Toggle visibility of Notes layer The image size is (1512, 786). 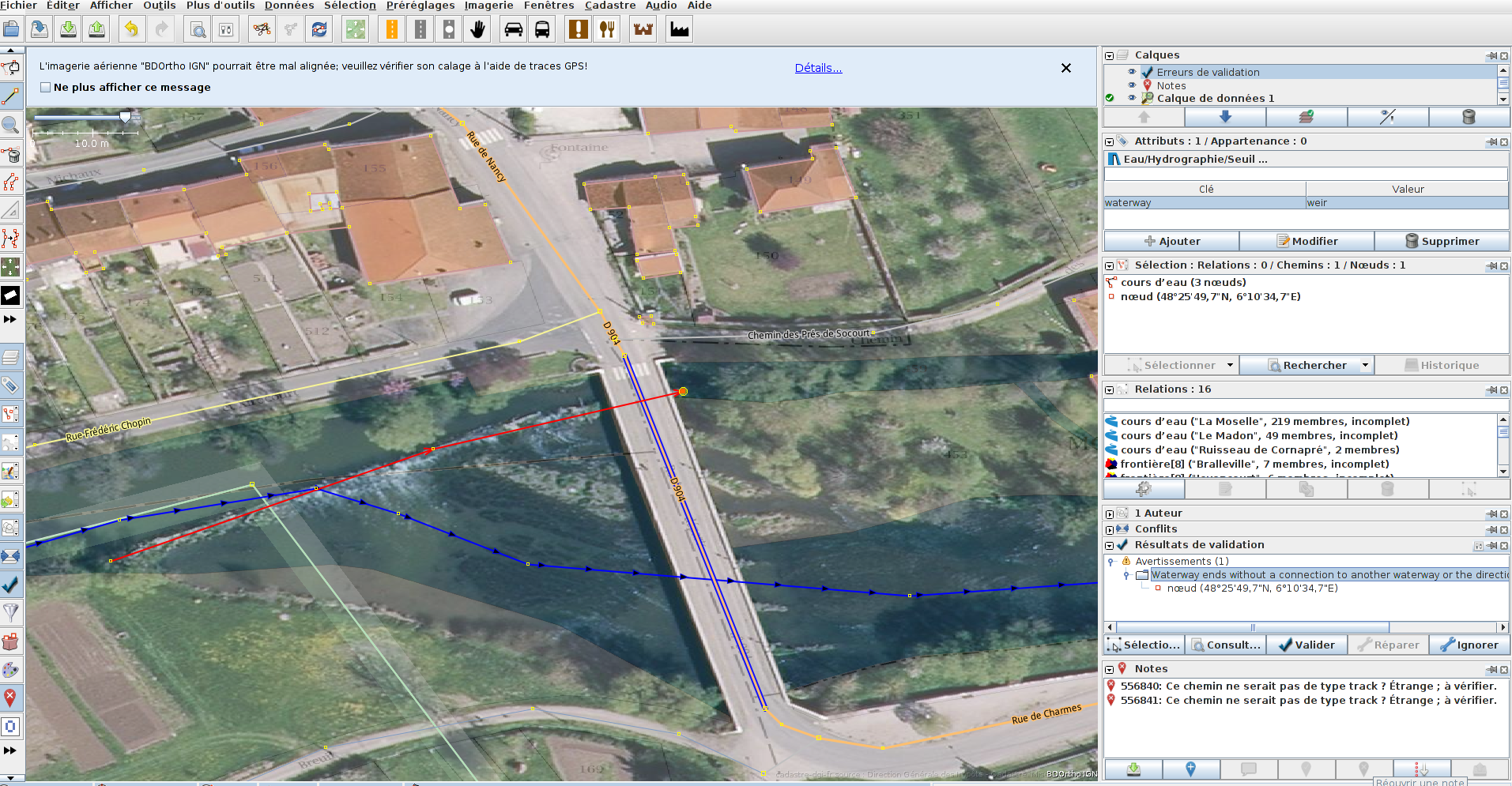tap(1132, 85)
